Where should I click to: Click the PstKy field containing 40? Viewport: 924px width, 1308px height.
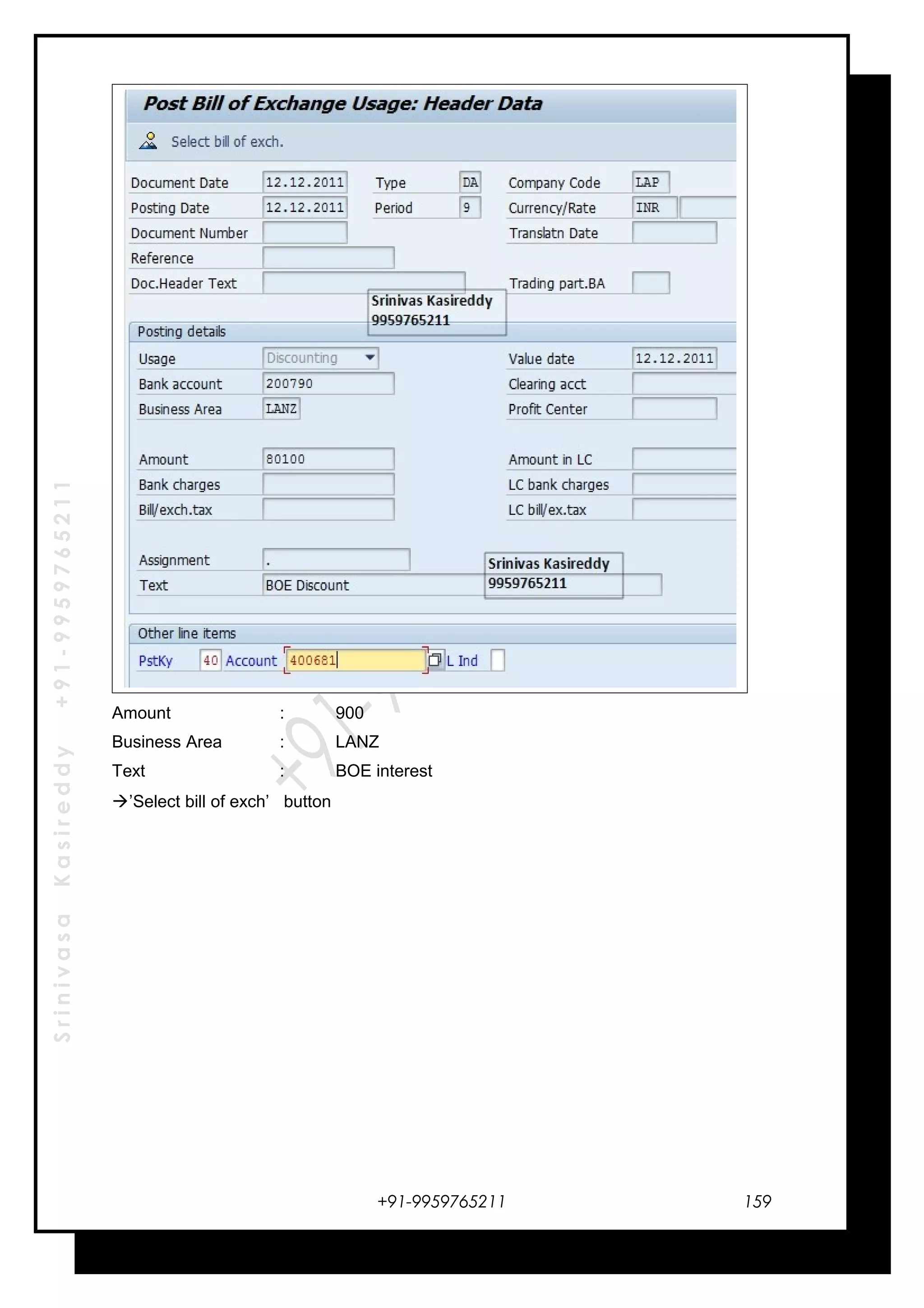[210, 660]
